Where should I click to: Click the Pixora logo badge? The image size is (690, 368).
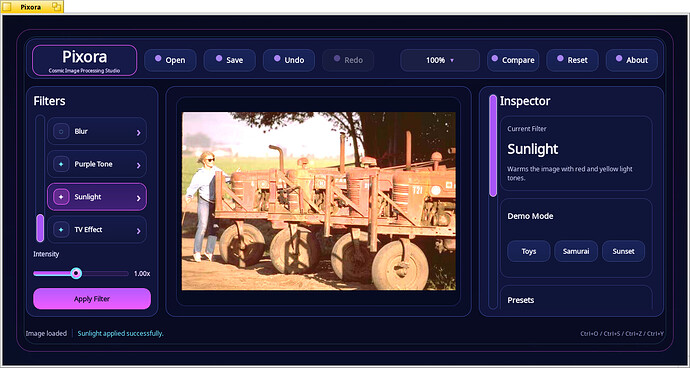coord(84,60)
